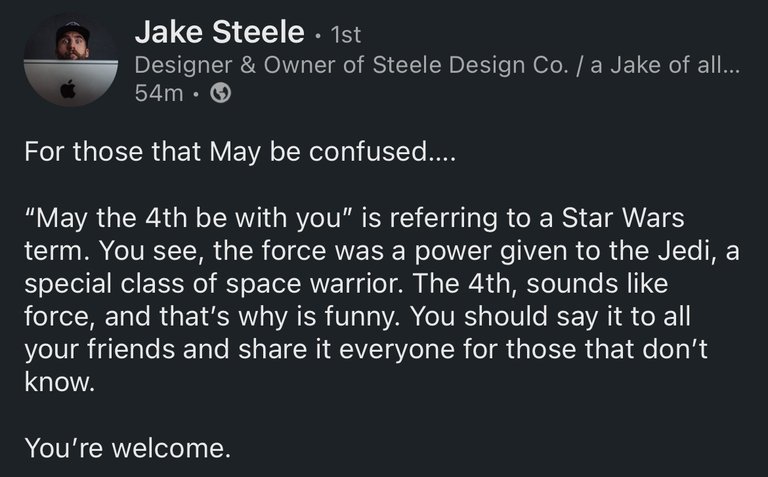Open Jake Steele's profile picture
Screen dimensions: 768x477
pos(71,60)
